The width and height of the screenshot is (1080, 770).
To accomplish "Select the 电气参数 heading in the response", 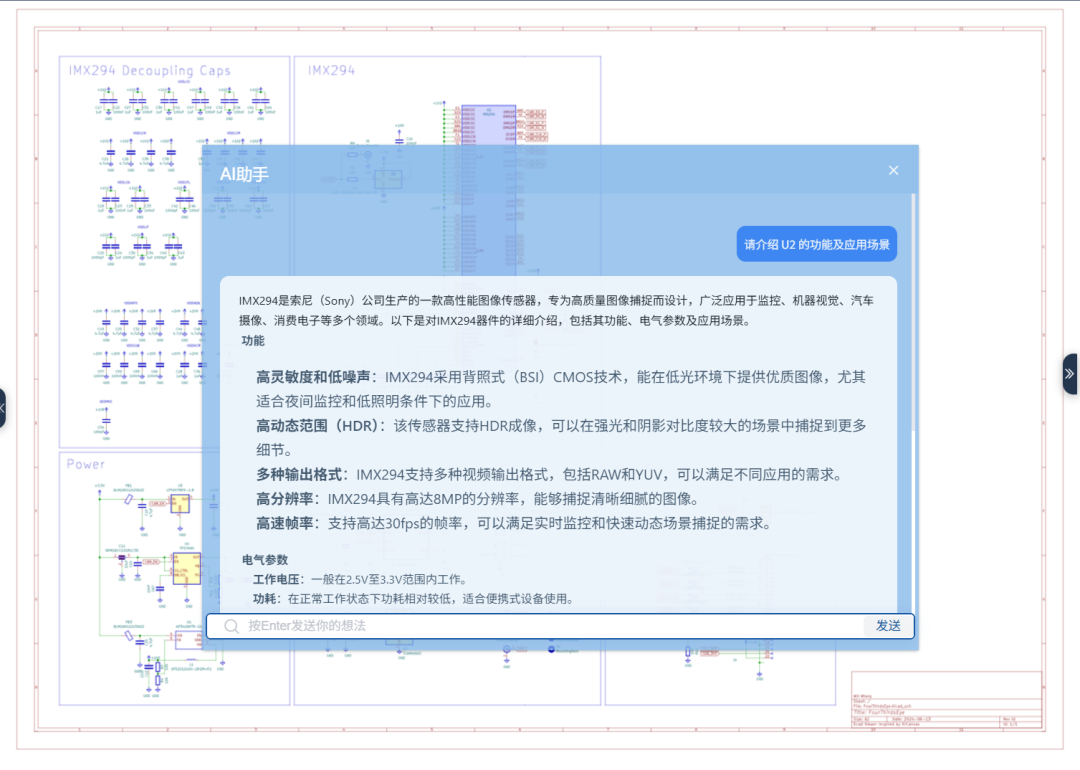I will point(264,559).
